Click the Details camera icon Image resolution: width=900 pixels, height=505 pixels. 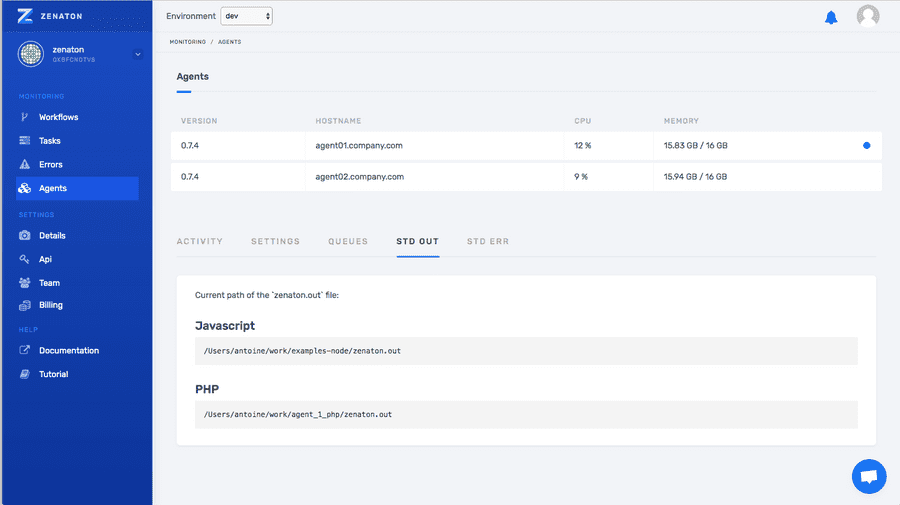24,235
